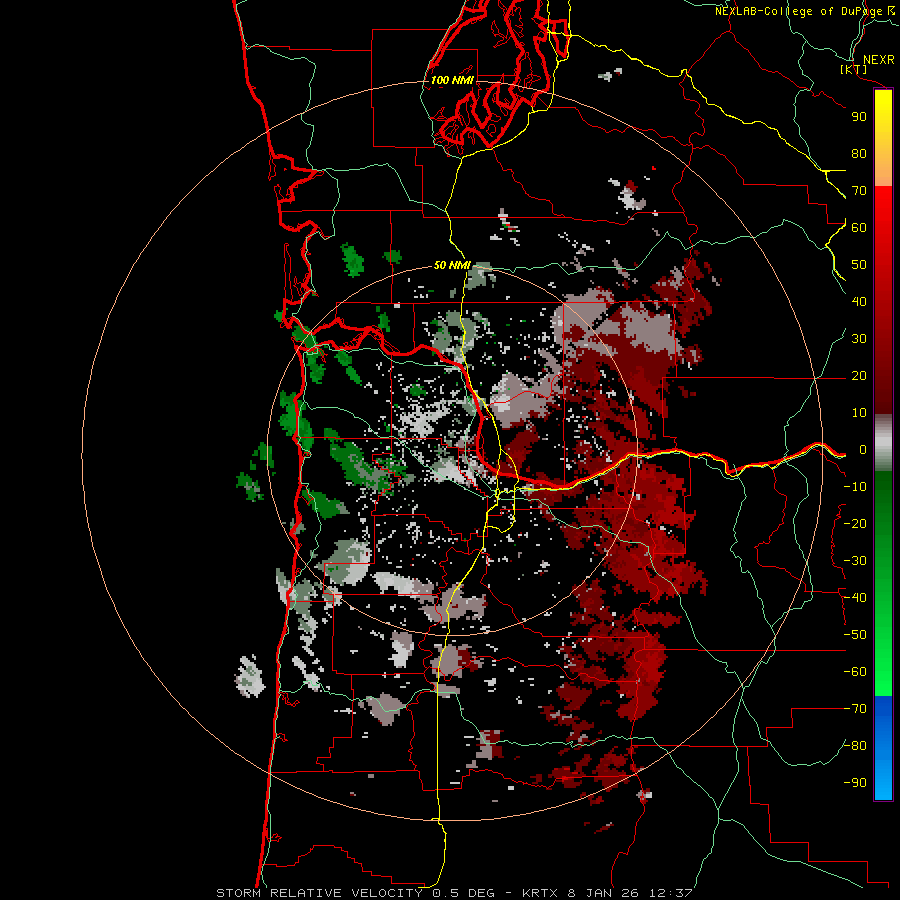This screenshot has height=900, width=900.
Task: Click the "-20" value on the velocity scale
Action: [x=855, y=523]
